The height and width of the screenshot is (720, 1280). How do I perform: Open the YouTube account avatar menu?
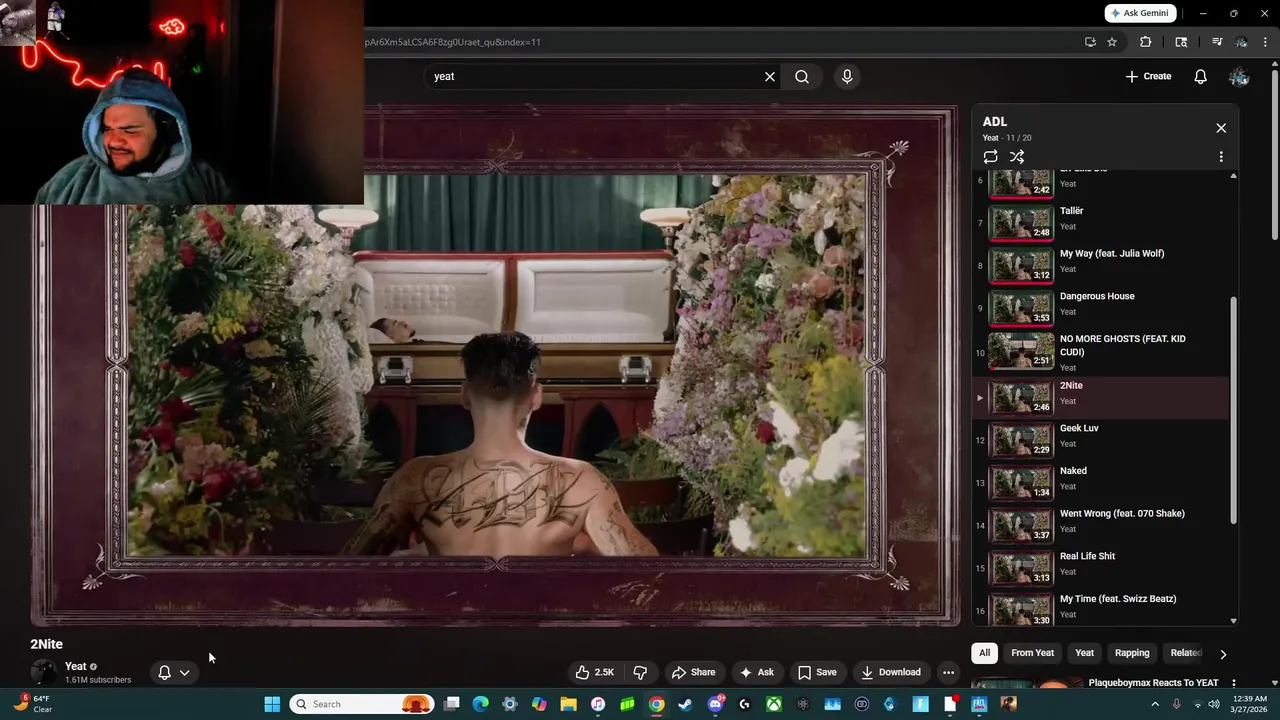(1239, 76)
